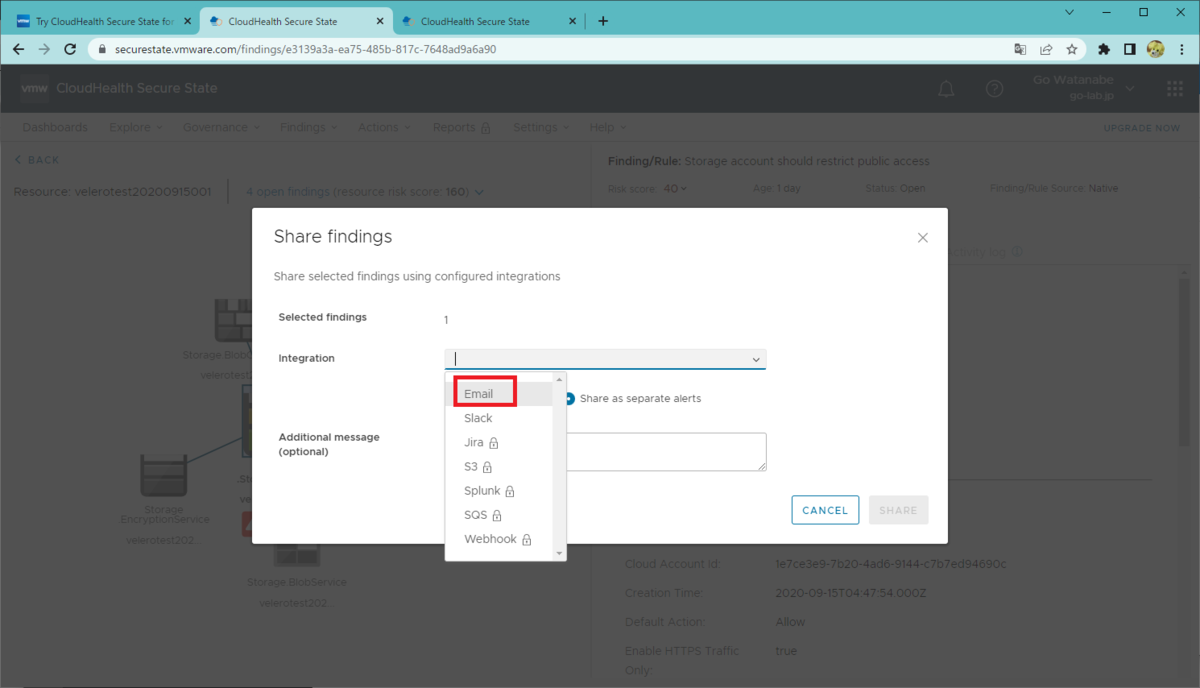Click the UPGRADE NOW link
Image resolution: width=1200 pixels, height=688 pixels.
point(1141,128)
